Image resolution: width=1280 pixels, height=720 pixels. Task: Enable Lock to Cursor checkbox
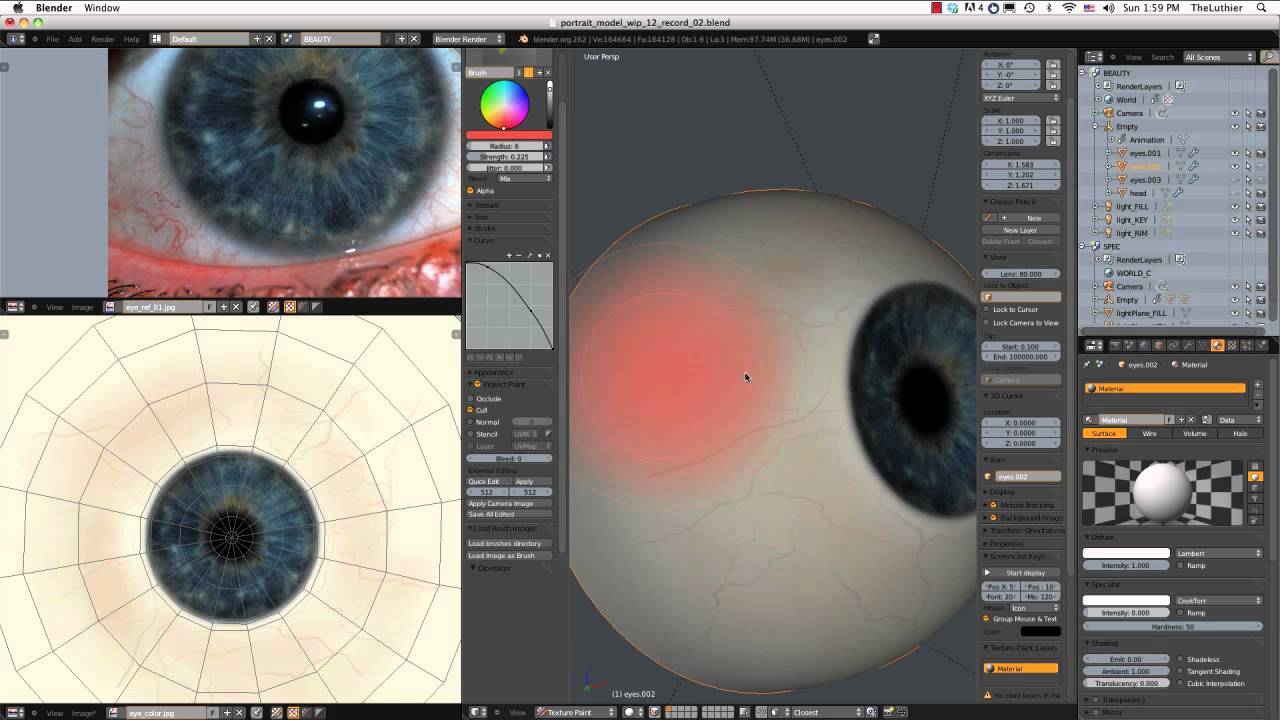pos(987,309)
